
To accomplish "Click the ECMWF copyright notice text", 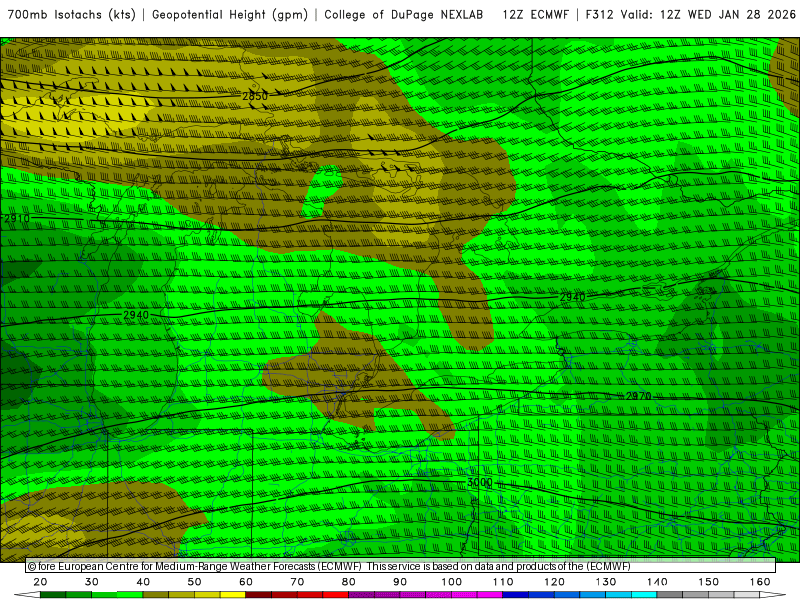I will pyautogui.click(x=329, y=566).
